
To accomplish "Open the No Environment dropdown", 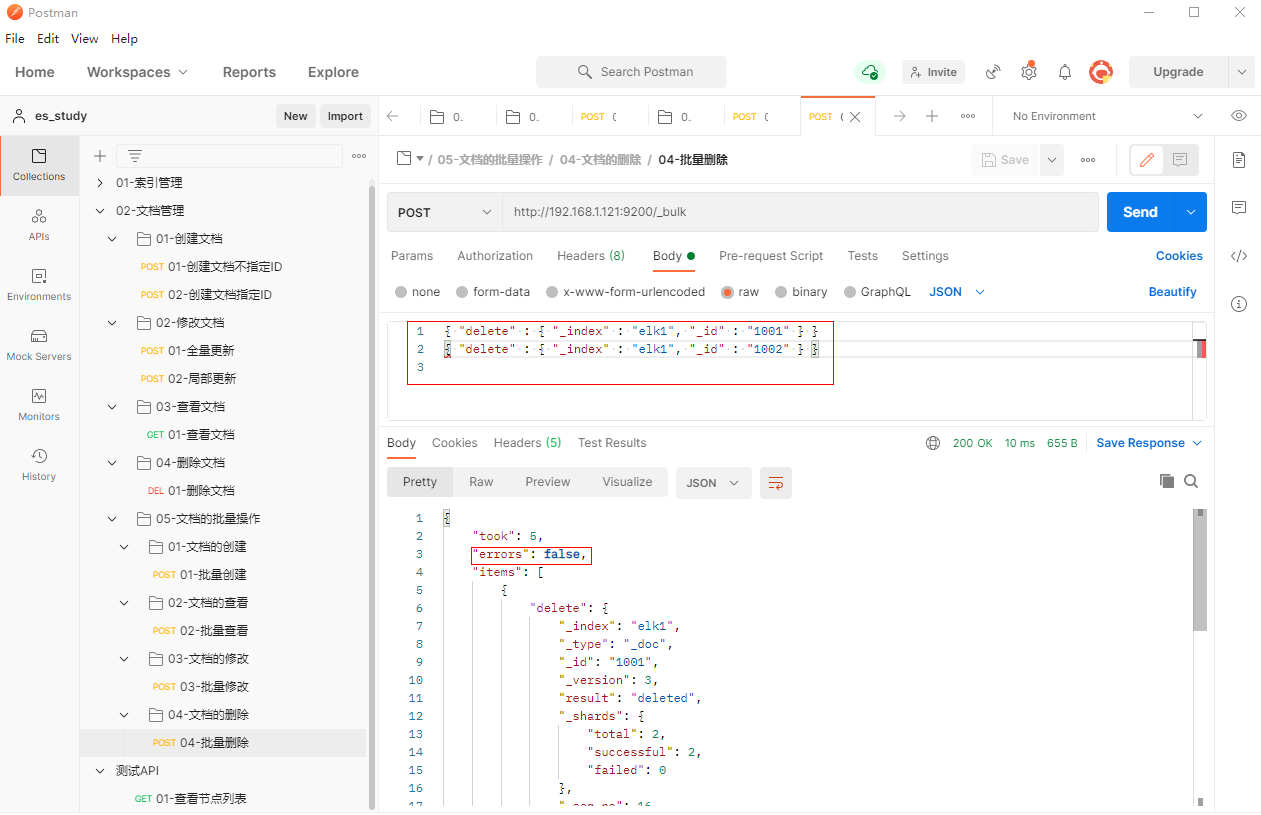I will click(x=1106, y=116).
